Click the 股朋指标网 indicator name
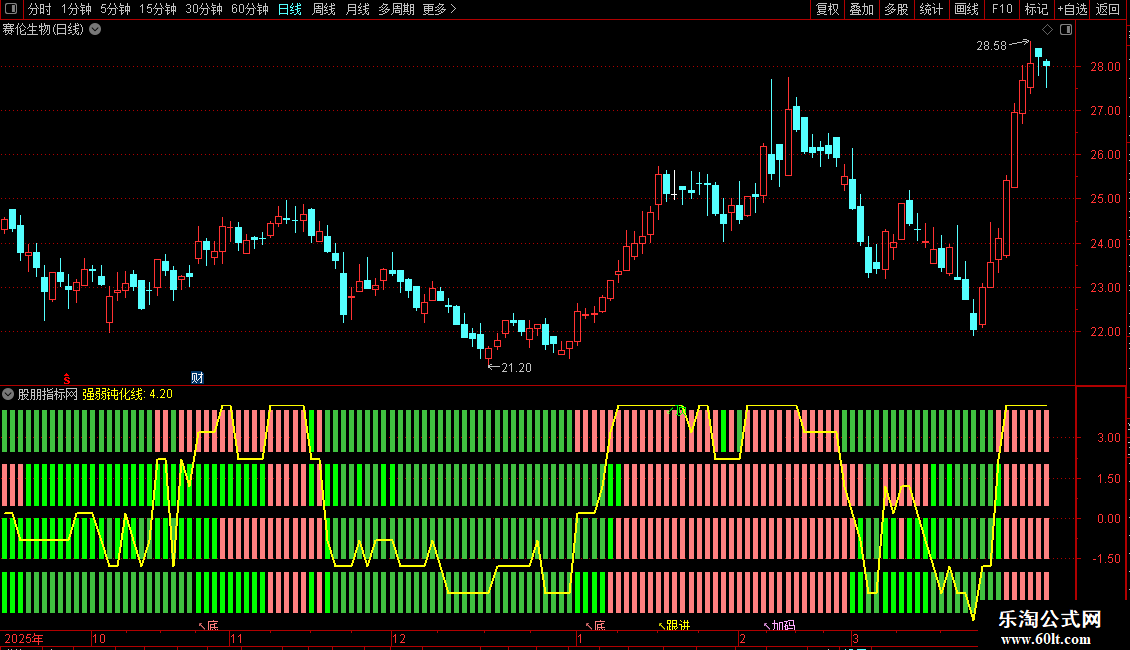1130x650 pixels. (48, 394)
